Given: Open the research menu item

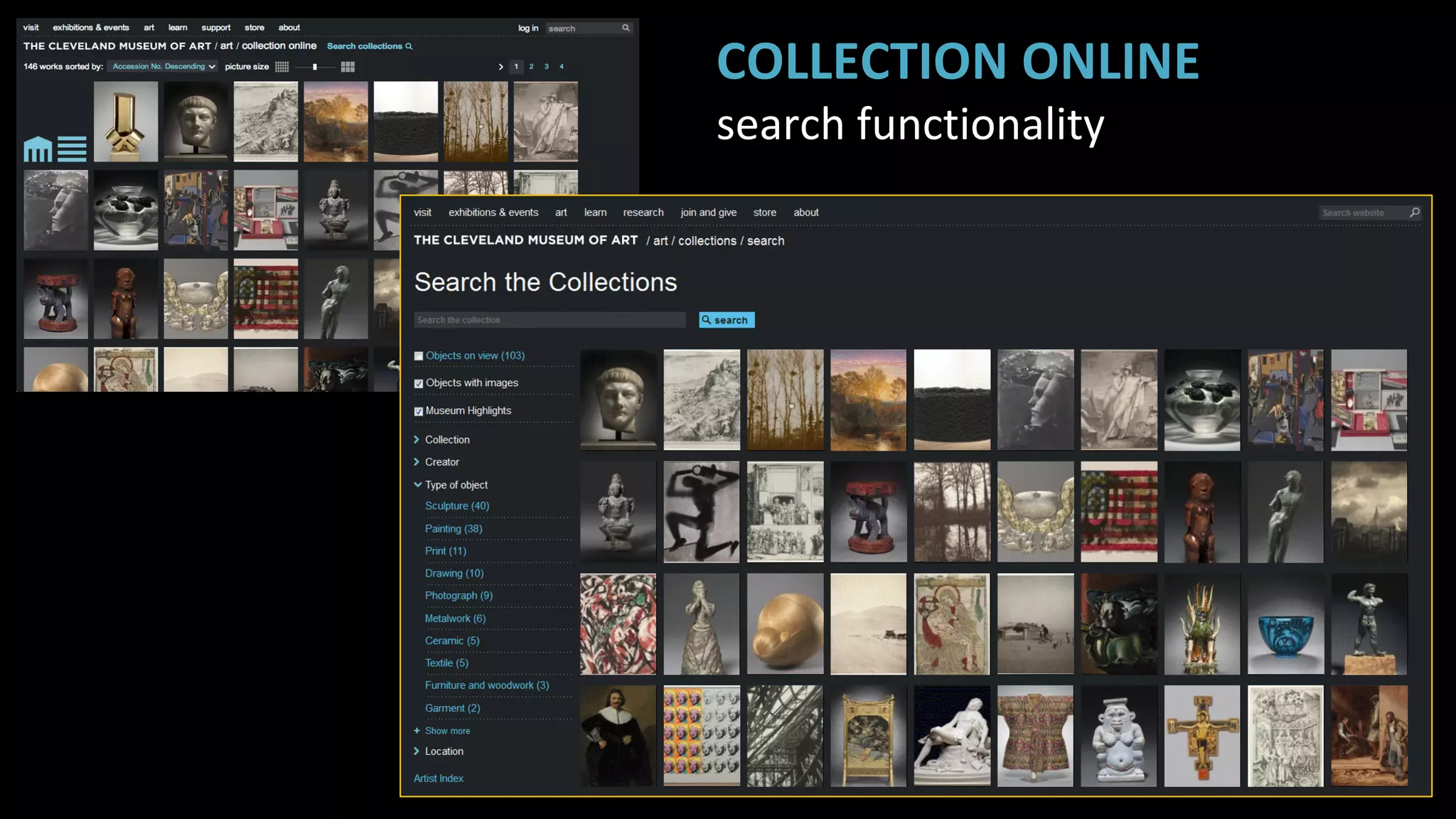Looking at the screenshot, I should [x=643, y=213].
